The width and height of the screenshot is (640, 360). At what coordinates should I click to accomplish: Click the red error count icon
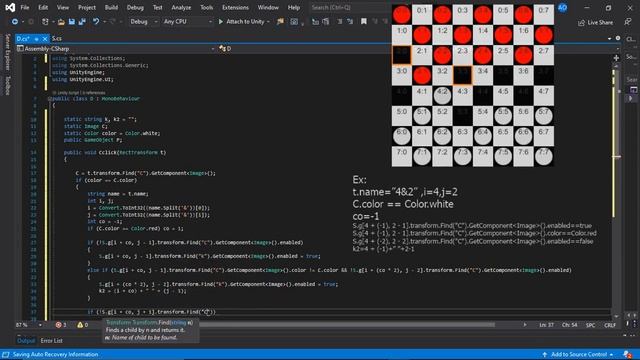coord(58,325)
